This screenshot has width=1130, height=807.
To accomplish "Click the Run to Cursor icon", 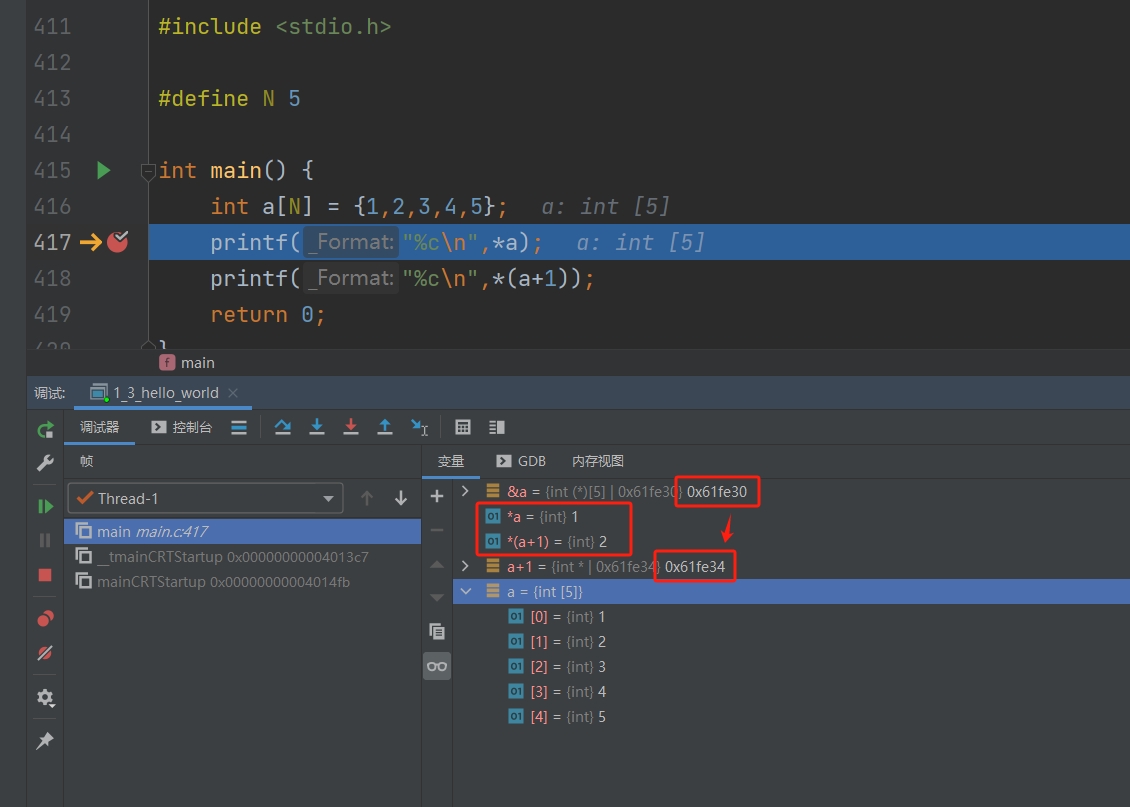I will pos(420,427).
